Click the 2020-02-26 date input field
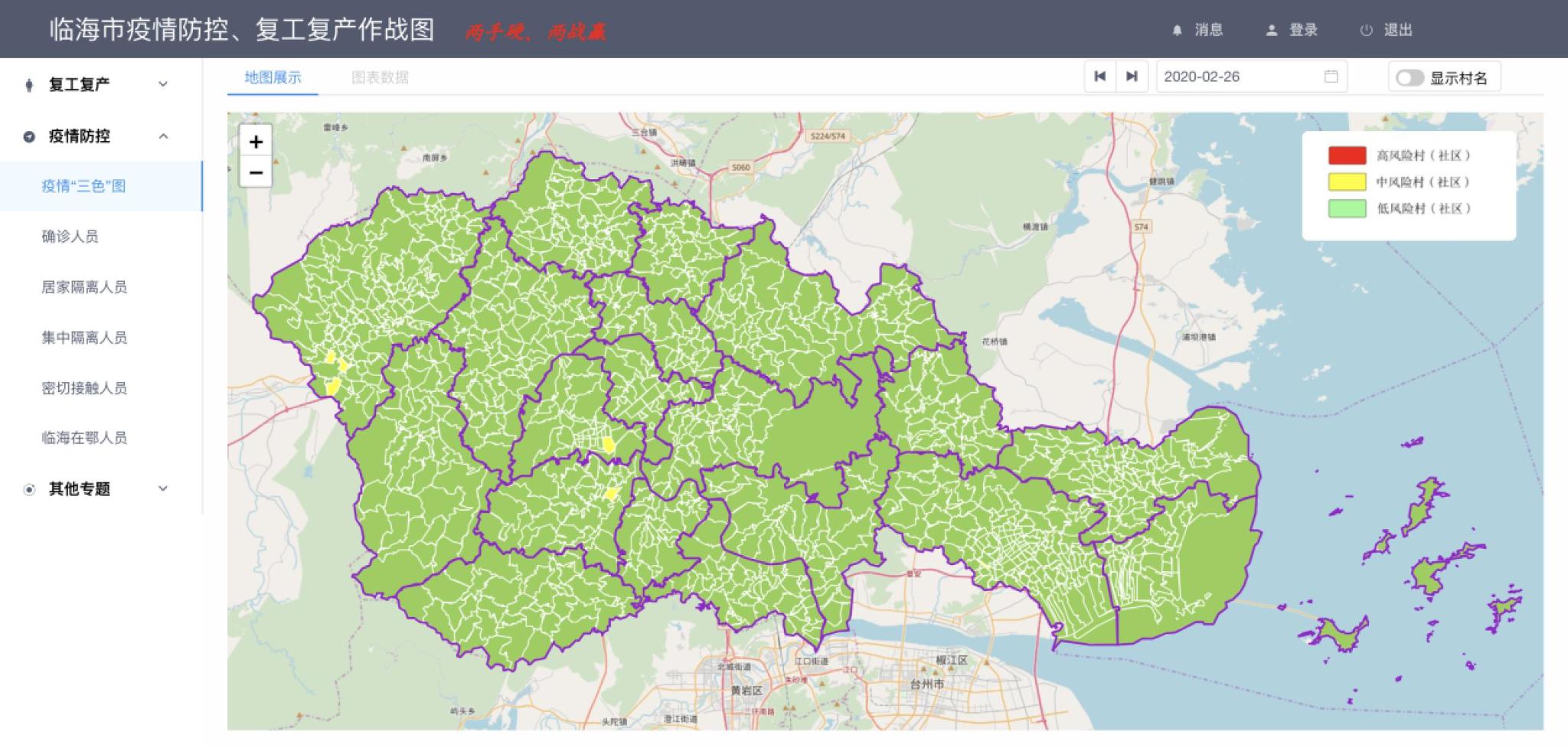Image resolution: width=1568 pixels, height=748 pixels. click(1236, 77)
